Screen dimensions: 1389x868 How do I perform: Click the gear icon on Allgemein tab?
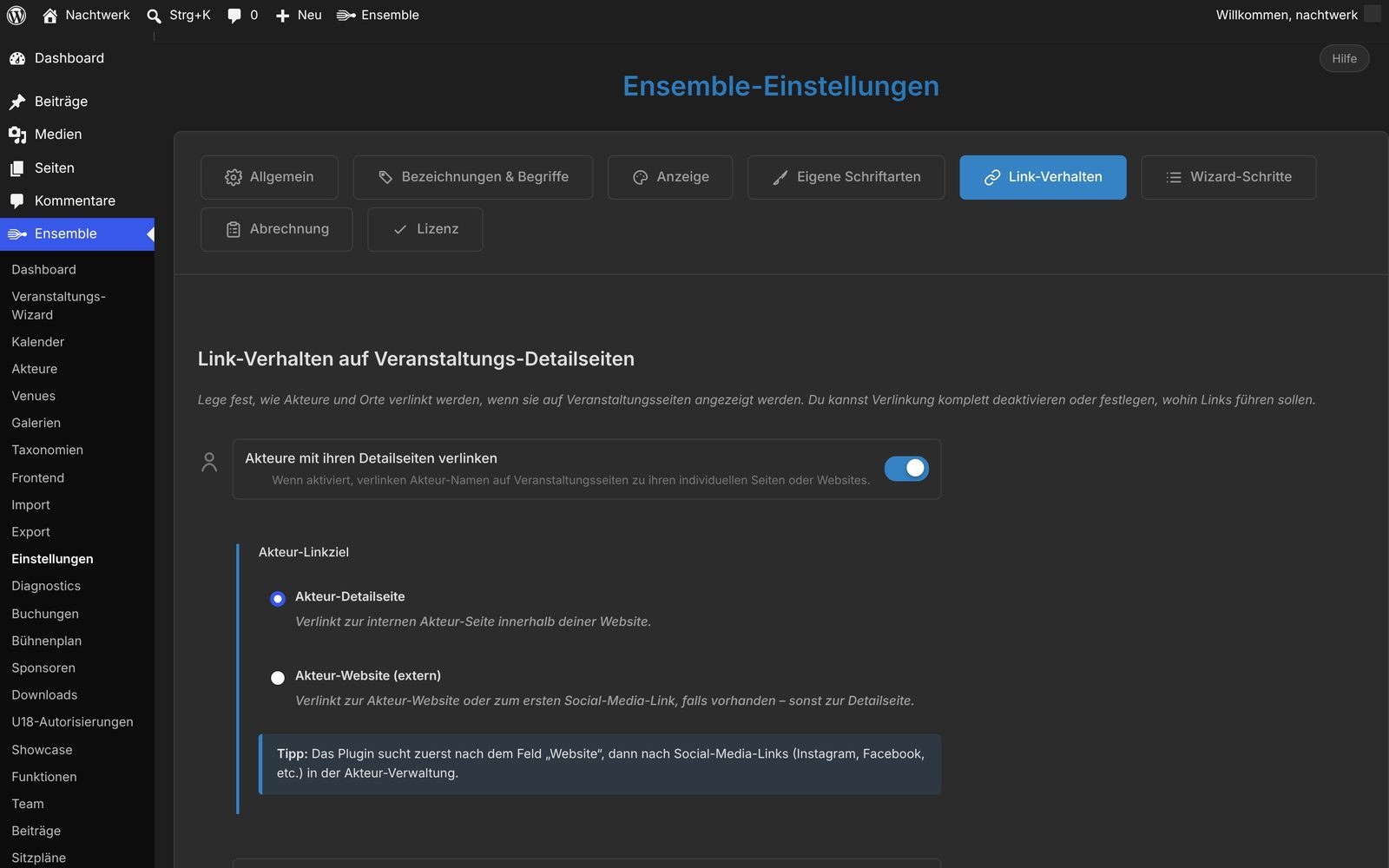click(x=234, y=177)
